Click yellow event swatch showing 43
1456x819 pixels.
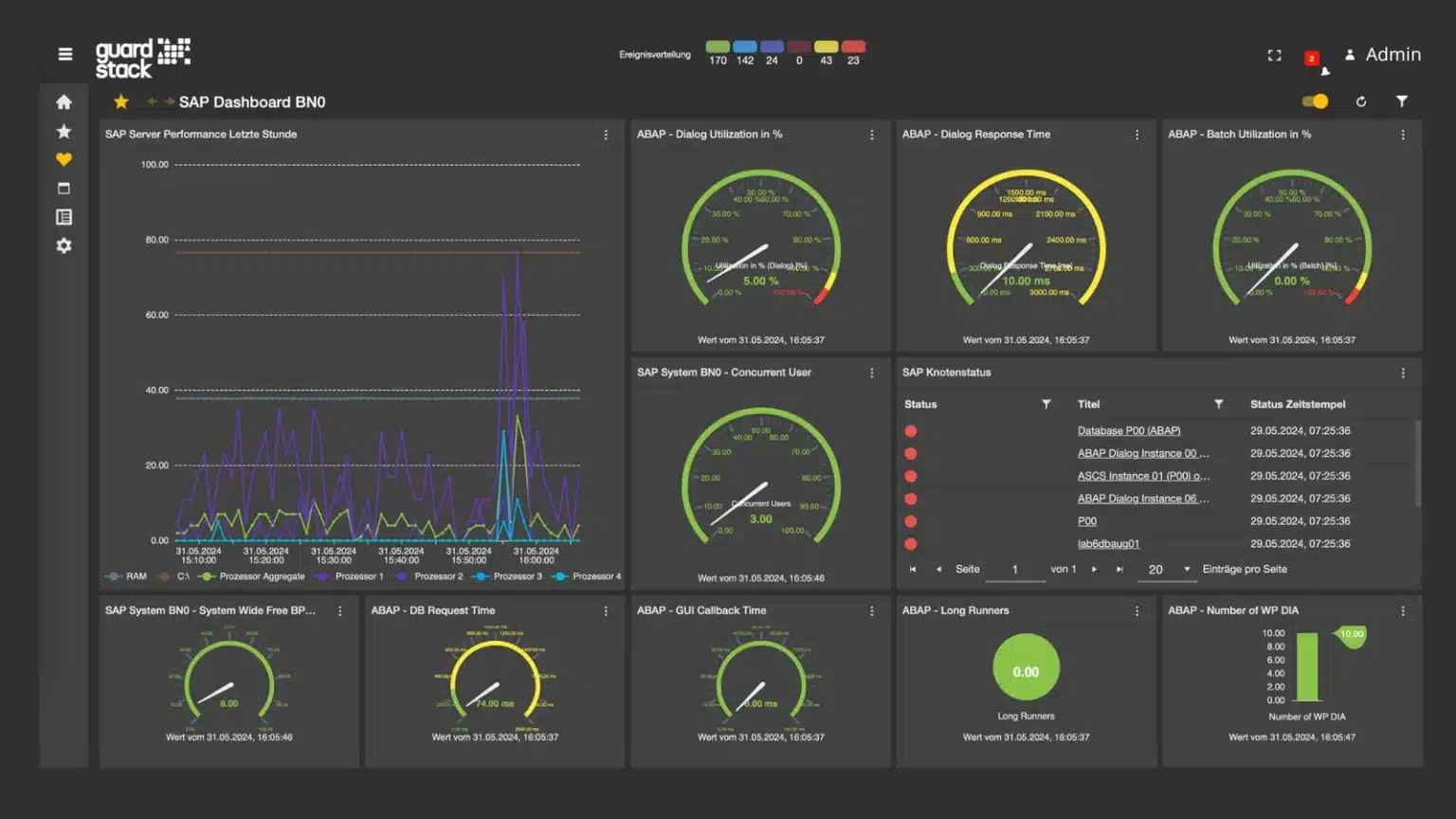(826, 46)
